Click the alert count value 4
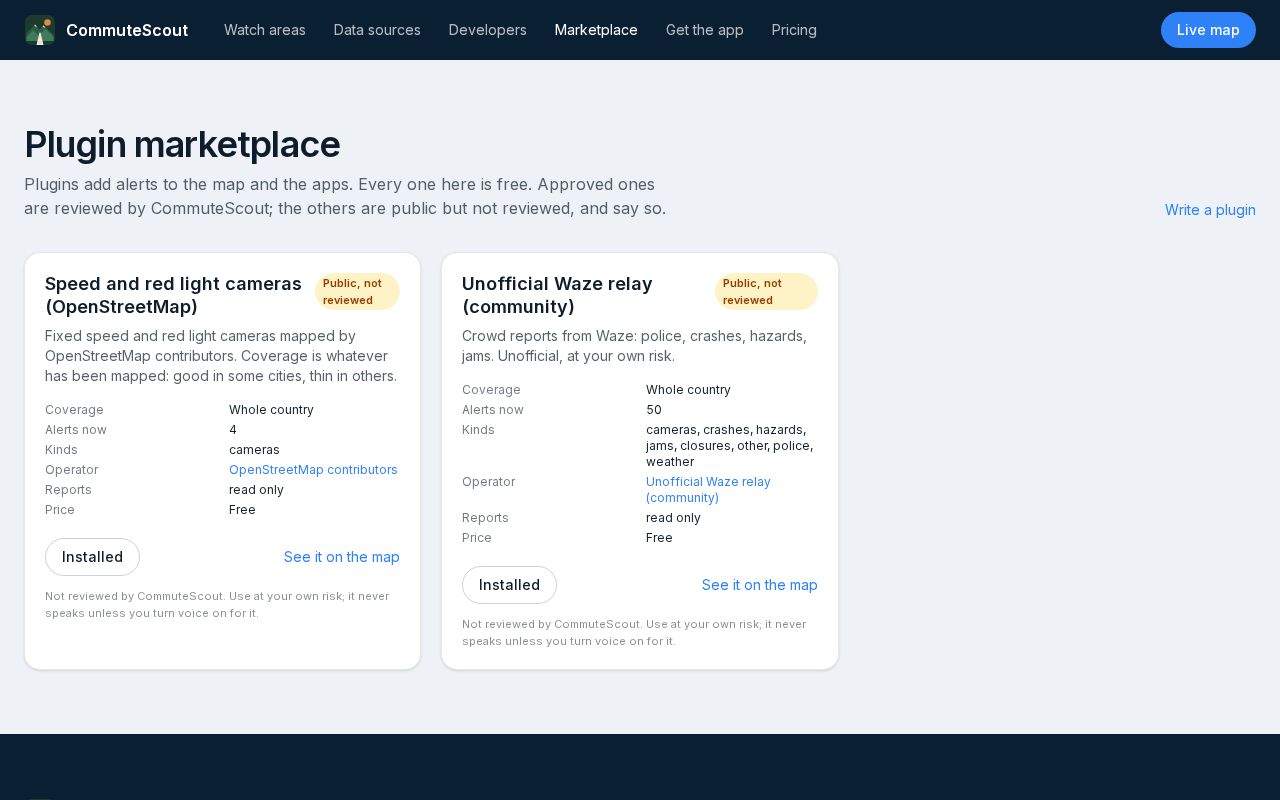This screenshot has width=1280, height=800. 233,430
